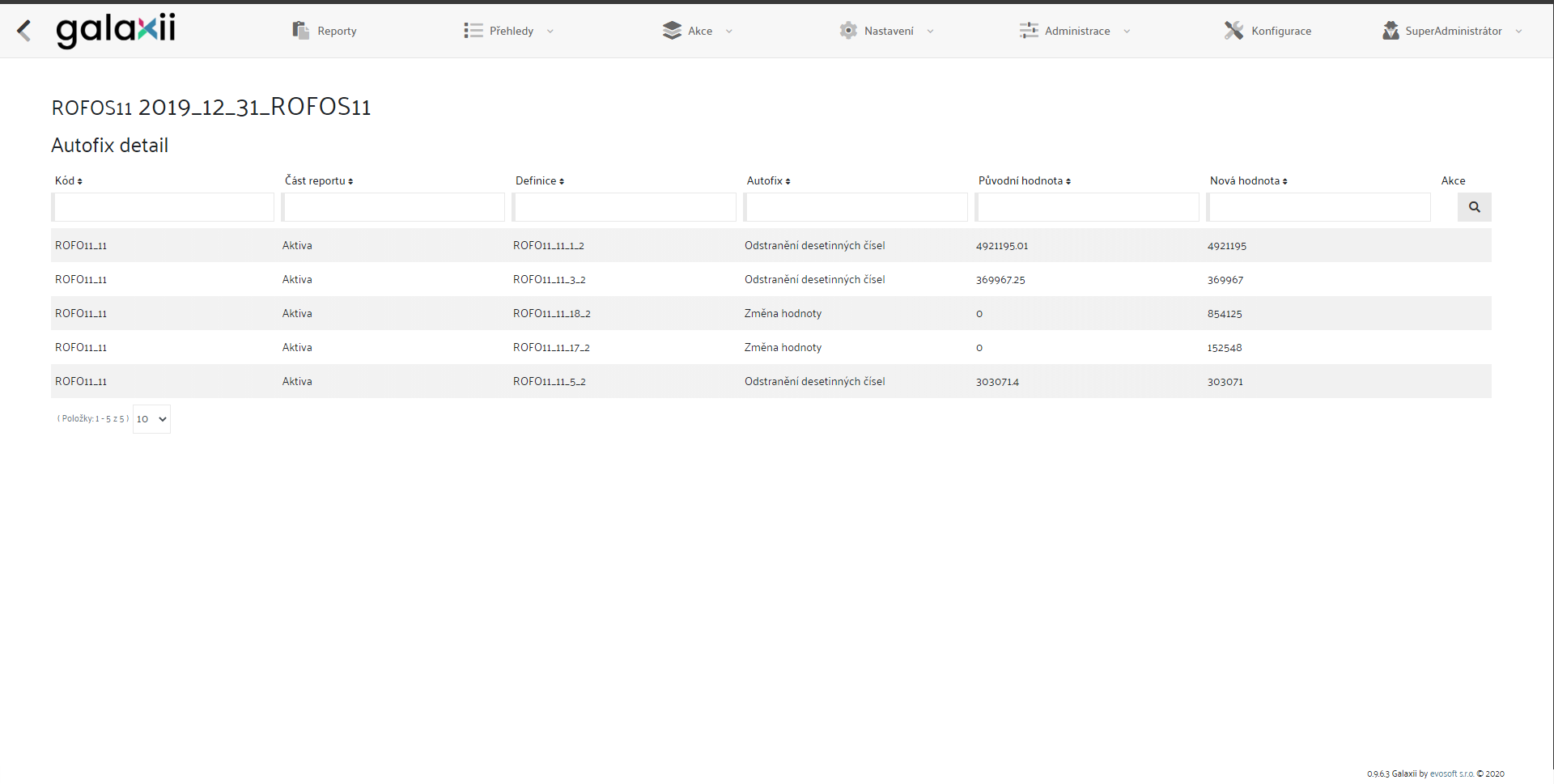Sort by Autofix column arrows
The height and width of the screenshot is (784, 1554).
coord(788,181)
